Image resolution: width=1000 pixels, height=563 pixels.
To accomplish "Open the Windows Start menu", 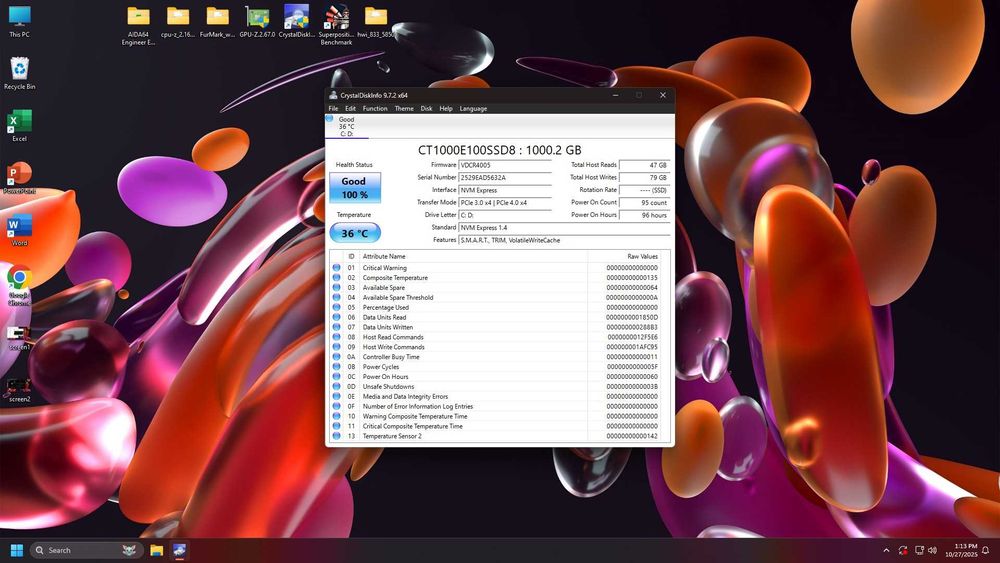I will click(17, 550).
